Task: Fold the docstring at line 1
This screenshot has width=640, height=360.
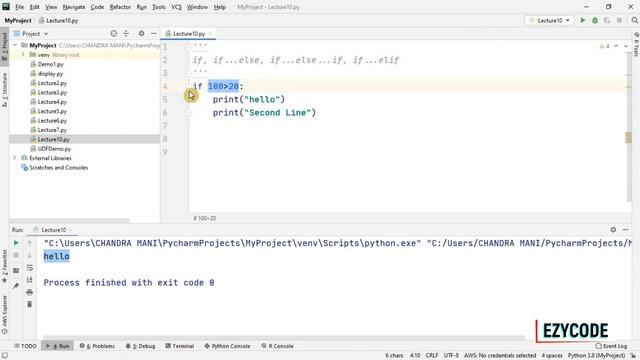Action: (x=189, y=47)
